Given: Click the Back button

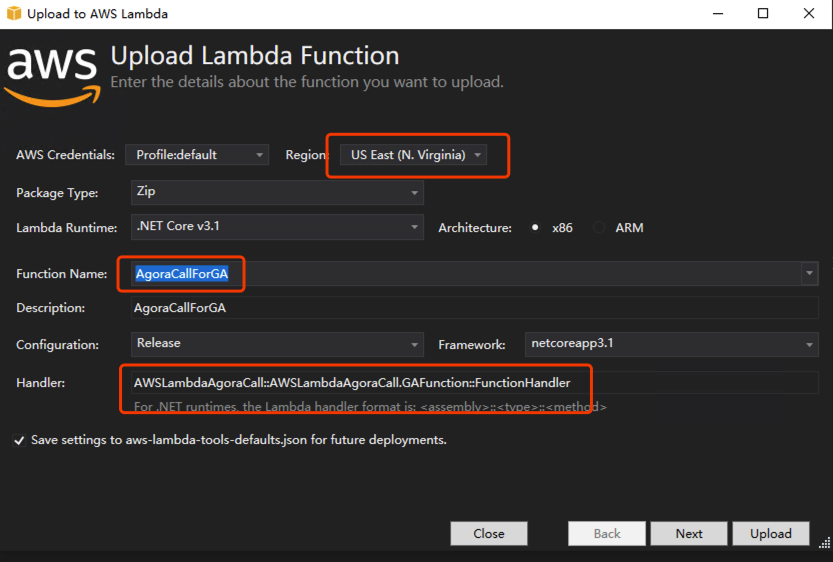Looking at the screenshot, I should (x=607, y=533).
